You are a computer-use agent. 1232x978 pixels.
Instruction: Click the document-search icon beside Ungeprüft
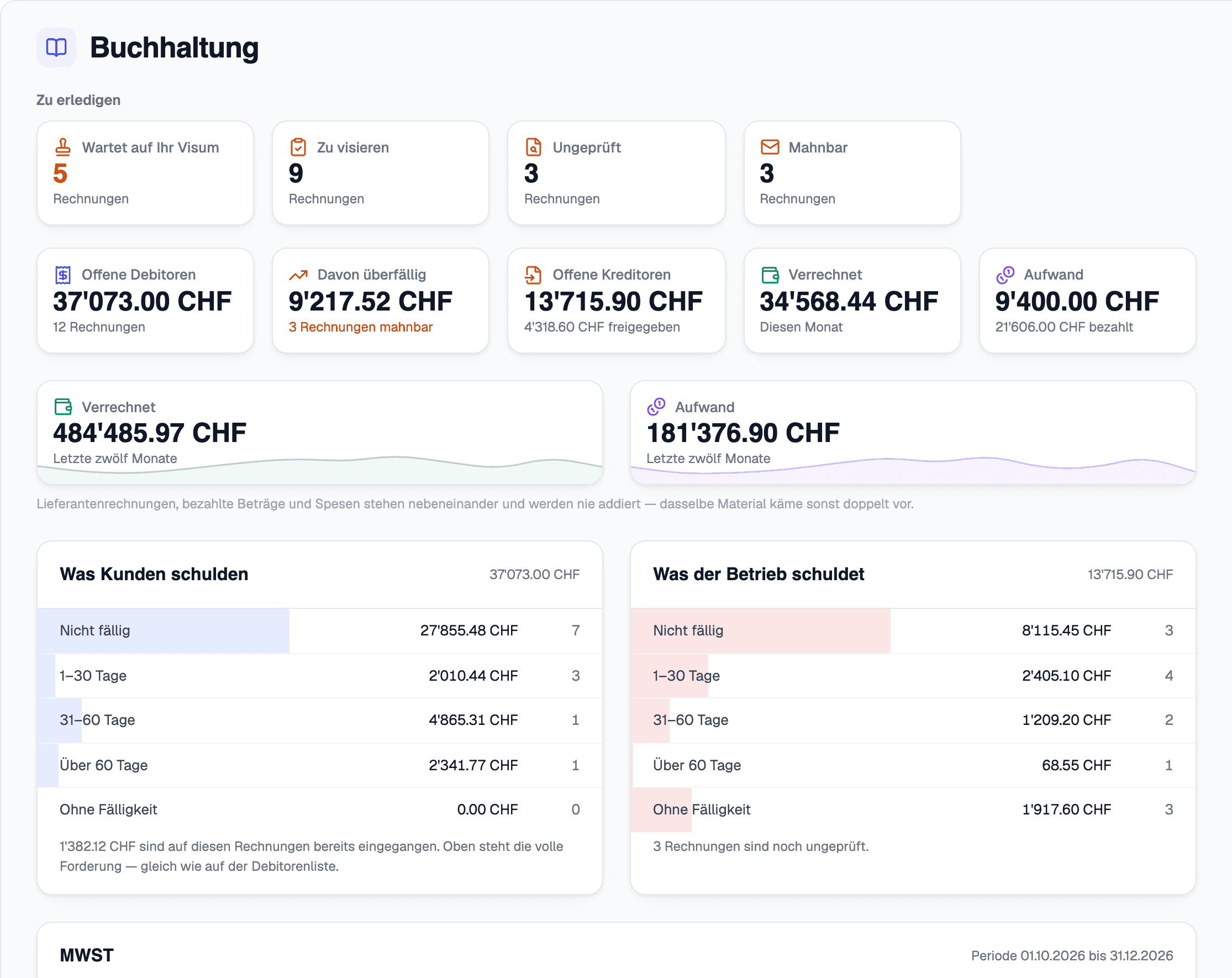point(534,148)
